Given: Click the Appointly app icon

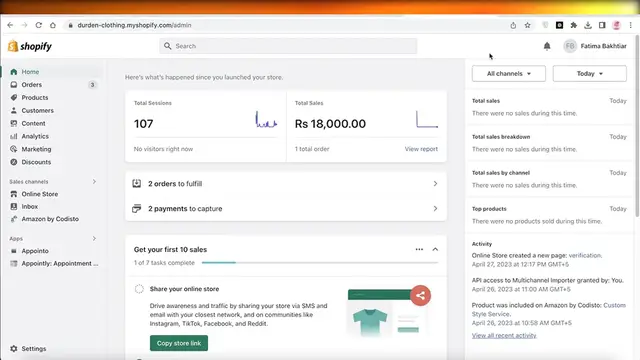Looking at the screenshot, I should [x=14, y=264].
